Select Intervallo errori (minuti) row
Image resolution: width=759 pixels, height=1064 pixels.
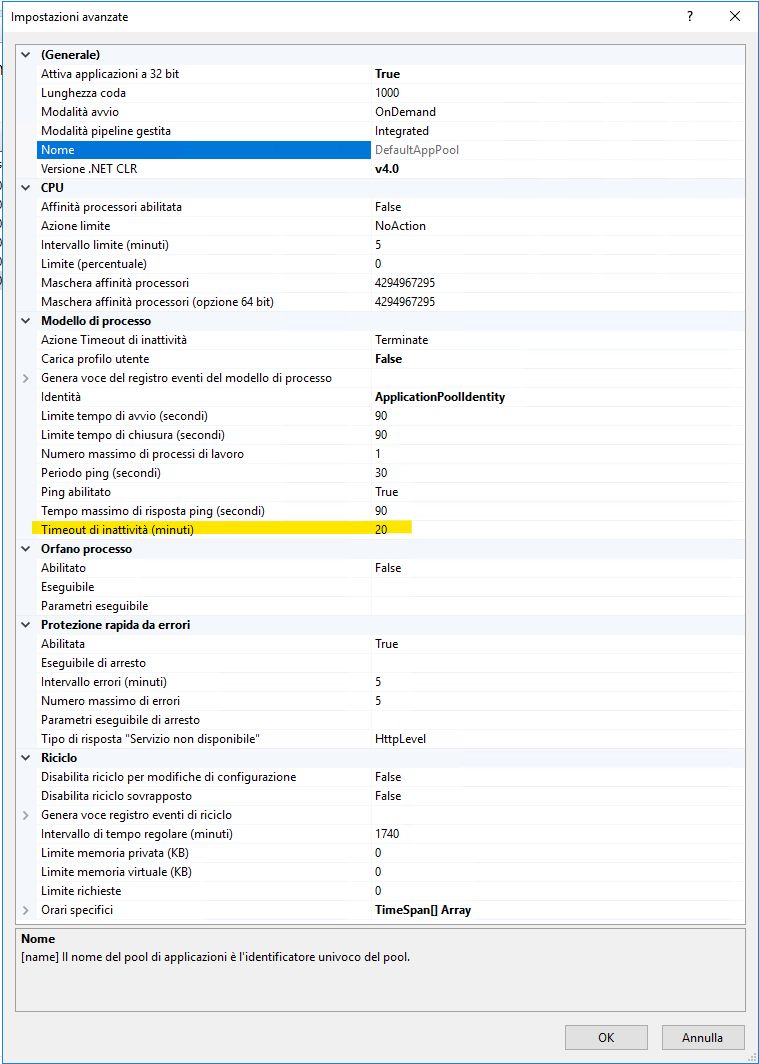click(389, 682)
